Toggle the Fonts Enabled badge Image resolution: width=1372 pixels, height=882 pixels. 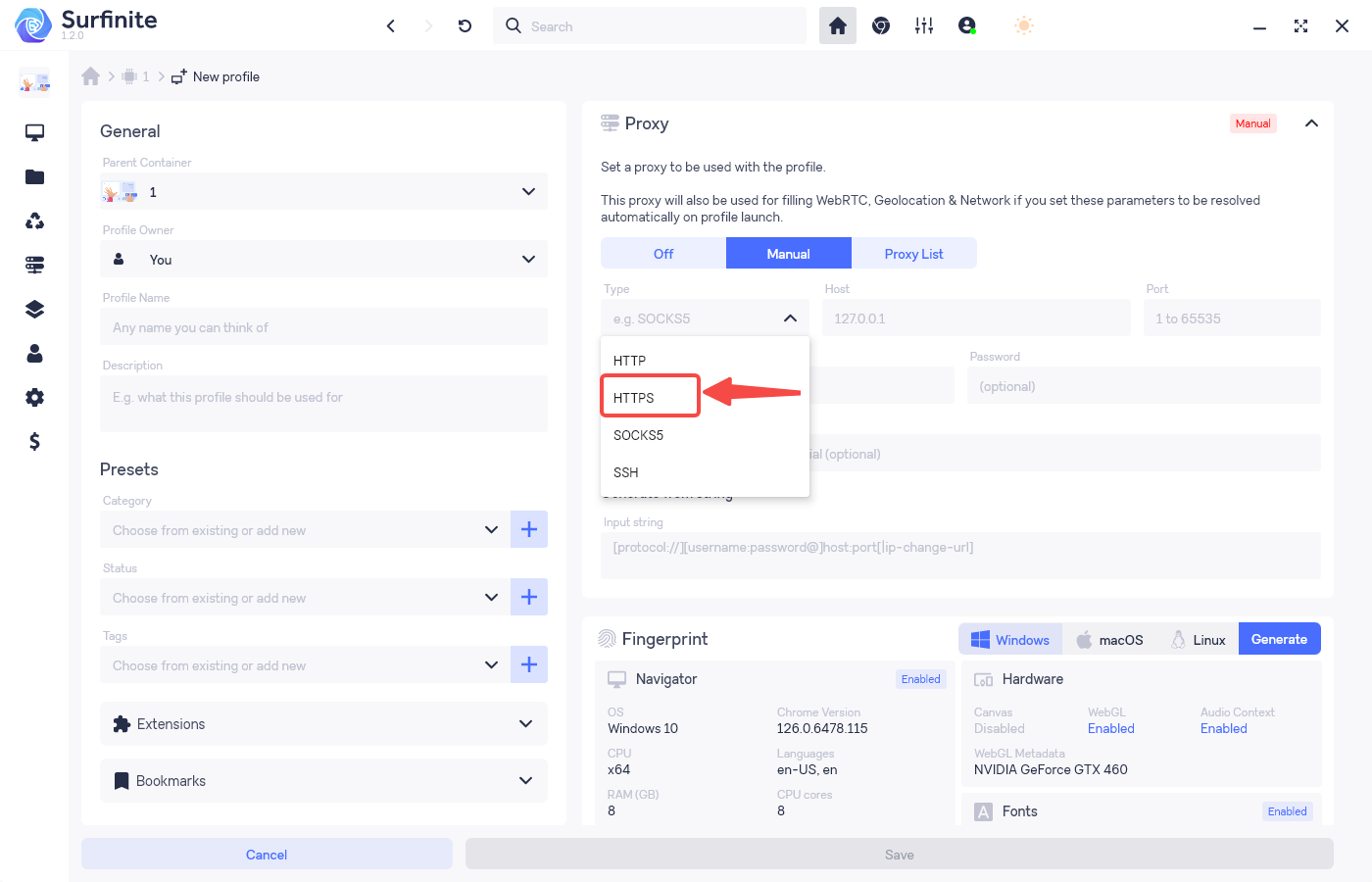click(x=1288, y=811)
